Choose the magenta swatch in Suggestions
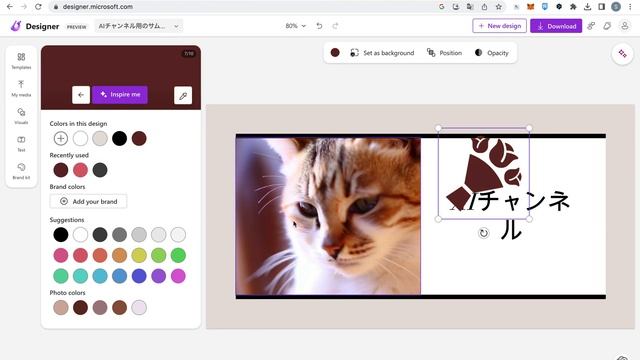 [178, 276]
